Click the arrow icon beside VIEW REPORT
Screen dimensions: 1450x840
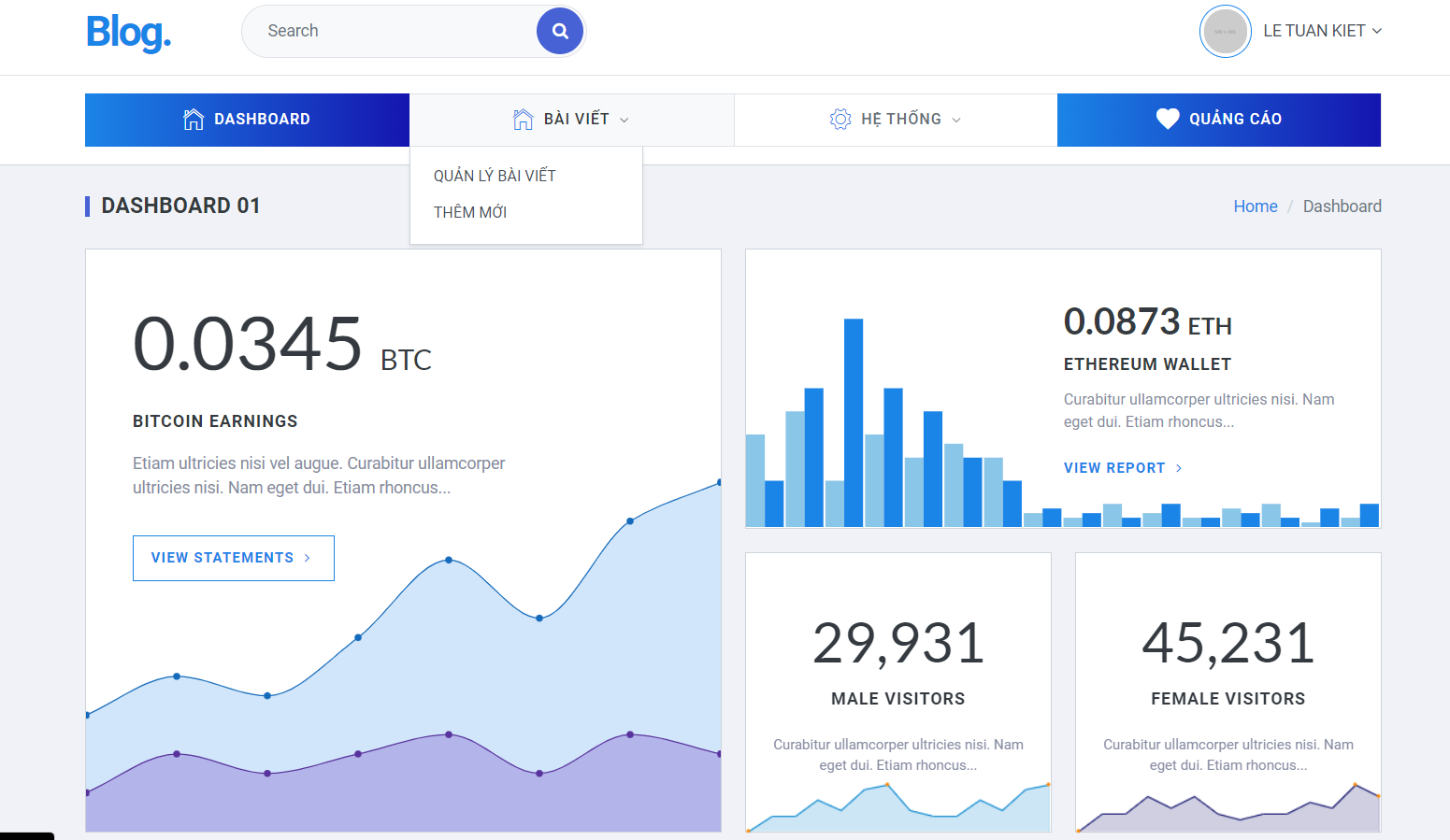(1178, 467)
